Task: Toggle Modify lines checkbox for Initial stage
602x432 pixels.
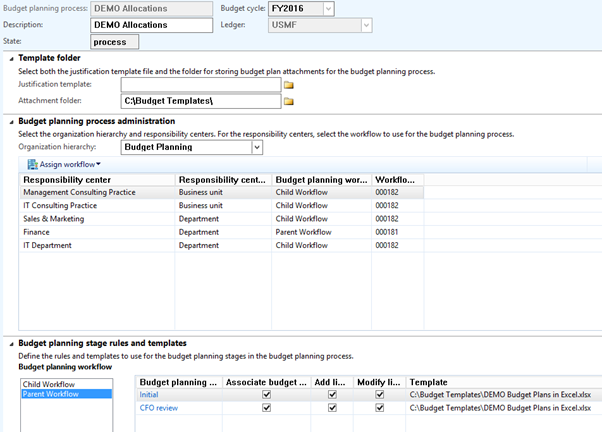Action: tap(380, 394)
